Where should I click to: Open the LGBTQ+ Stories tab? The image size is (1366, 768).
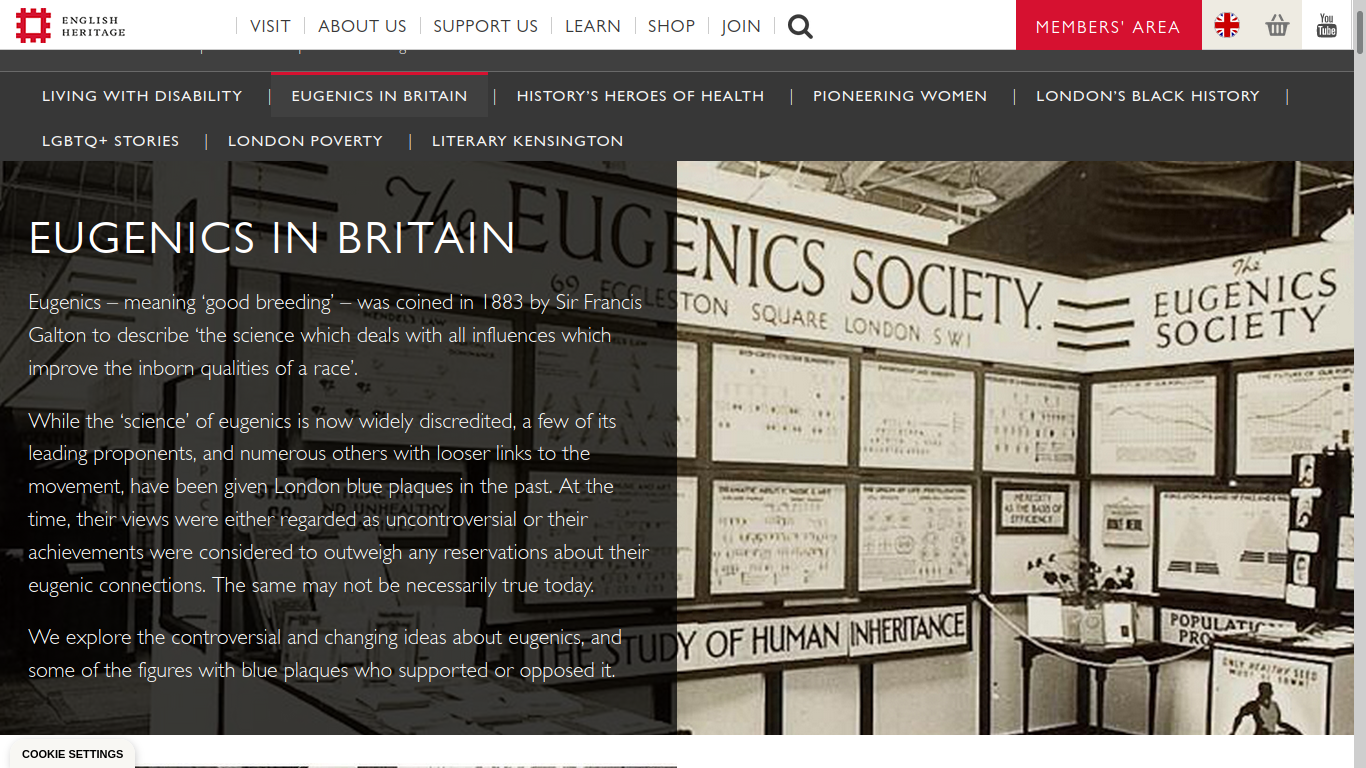[x=110, y=141]
